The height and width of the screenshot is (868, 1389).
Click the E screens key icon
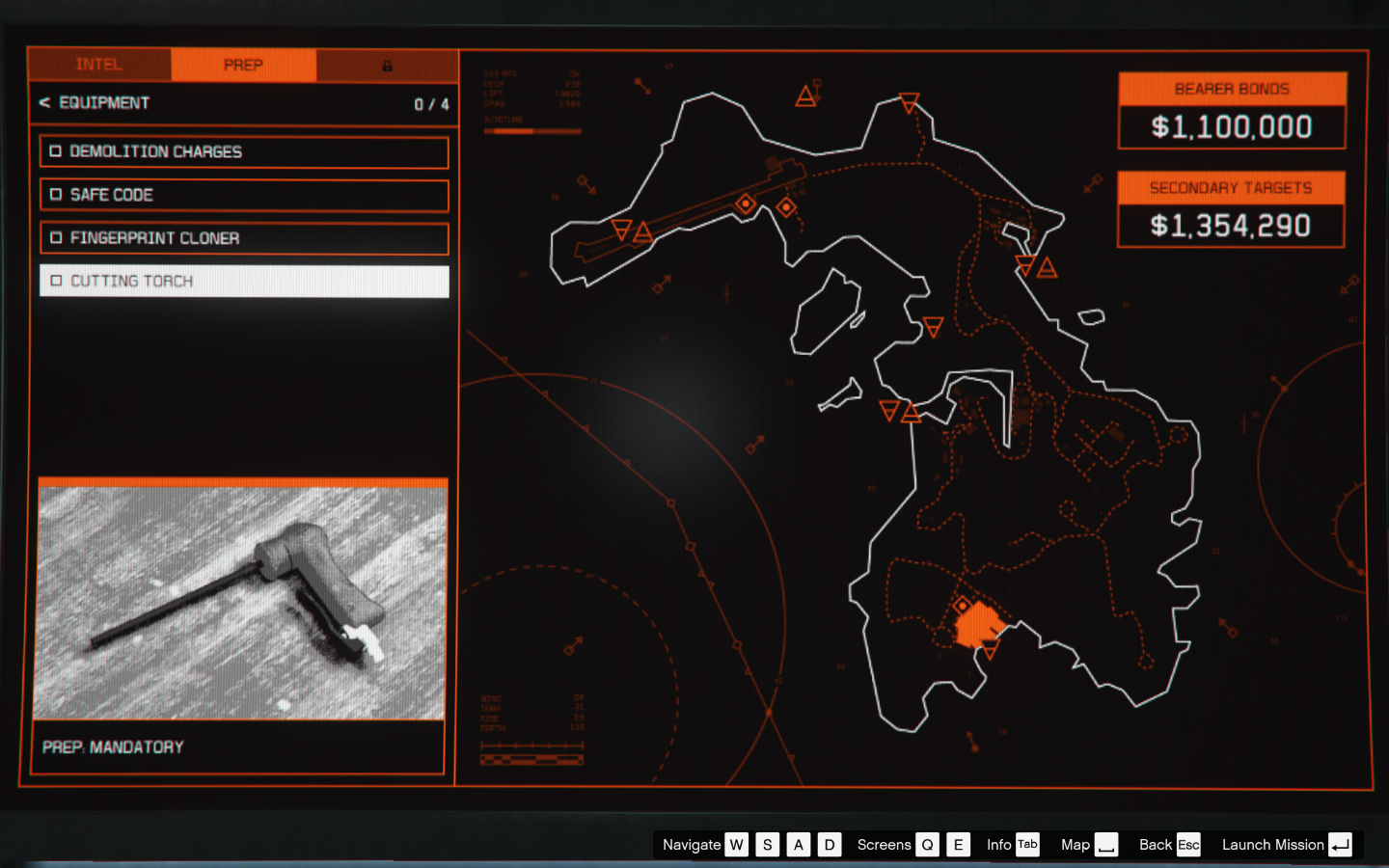(958, 845)
